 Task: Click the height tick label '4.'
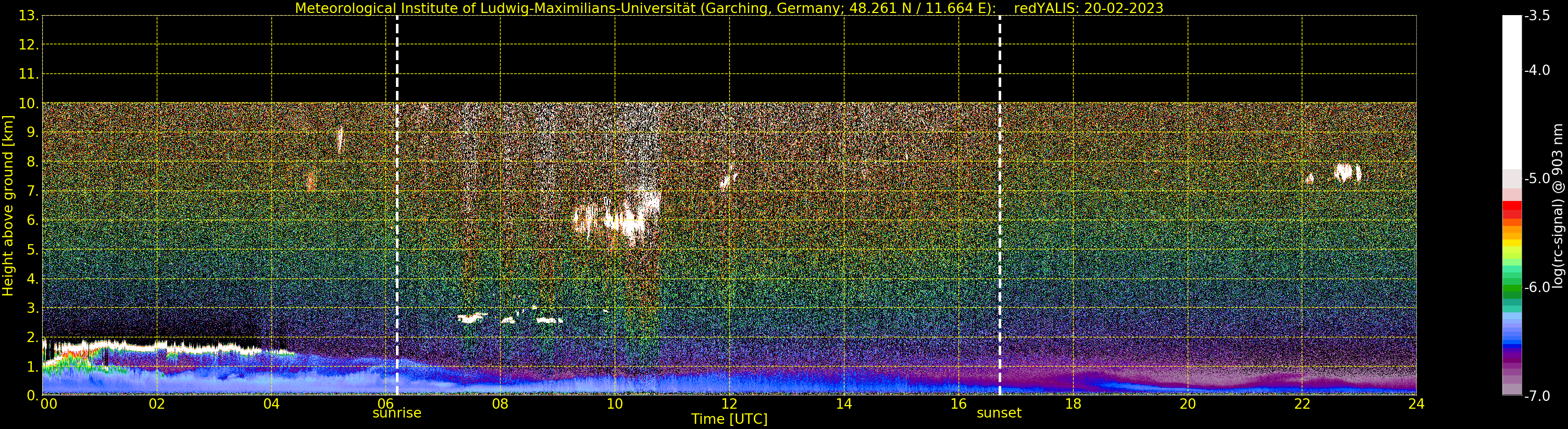coord(32,279)
